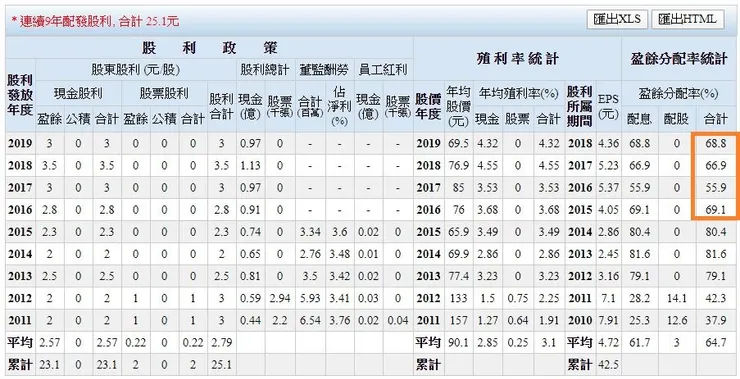Viewport: 740px width, 379px height.
Task: Select total payout ratio 80.4 in 合計 column
Action: click(x=716, y=232)
